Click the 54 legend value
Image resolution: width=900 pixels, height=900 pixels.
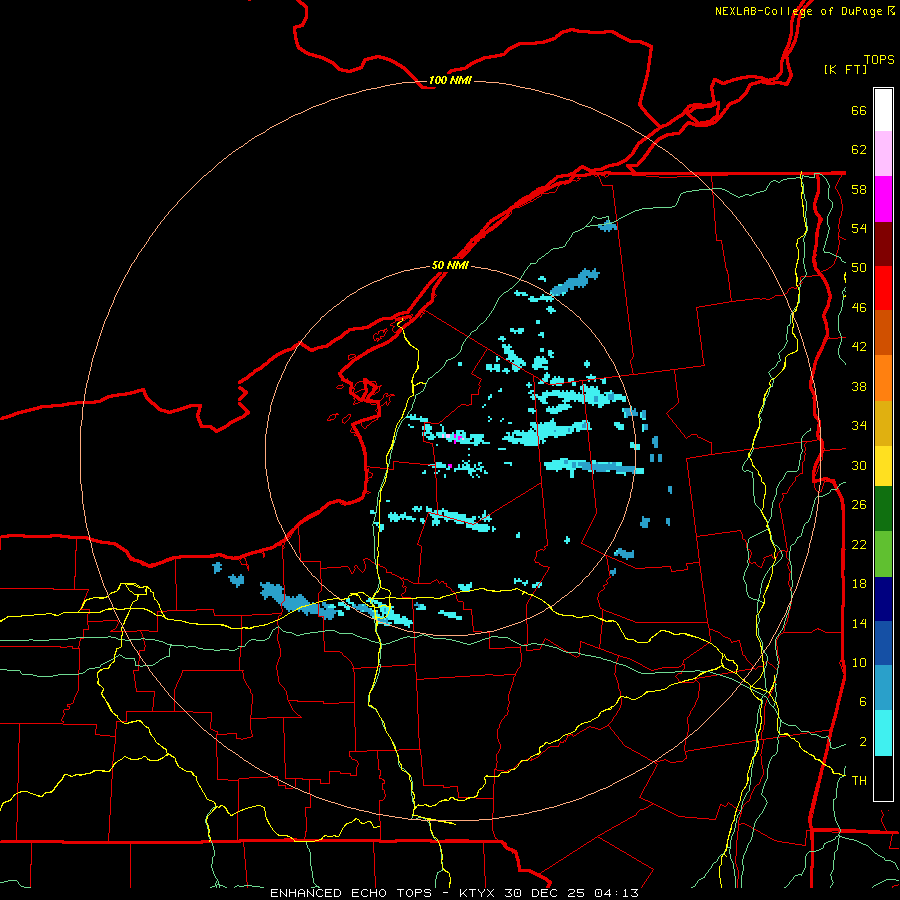coord(859,228)
